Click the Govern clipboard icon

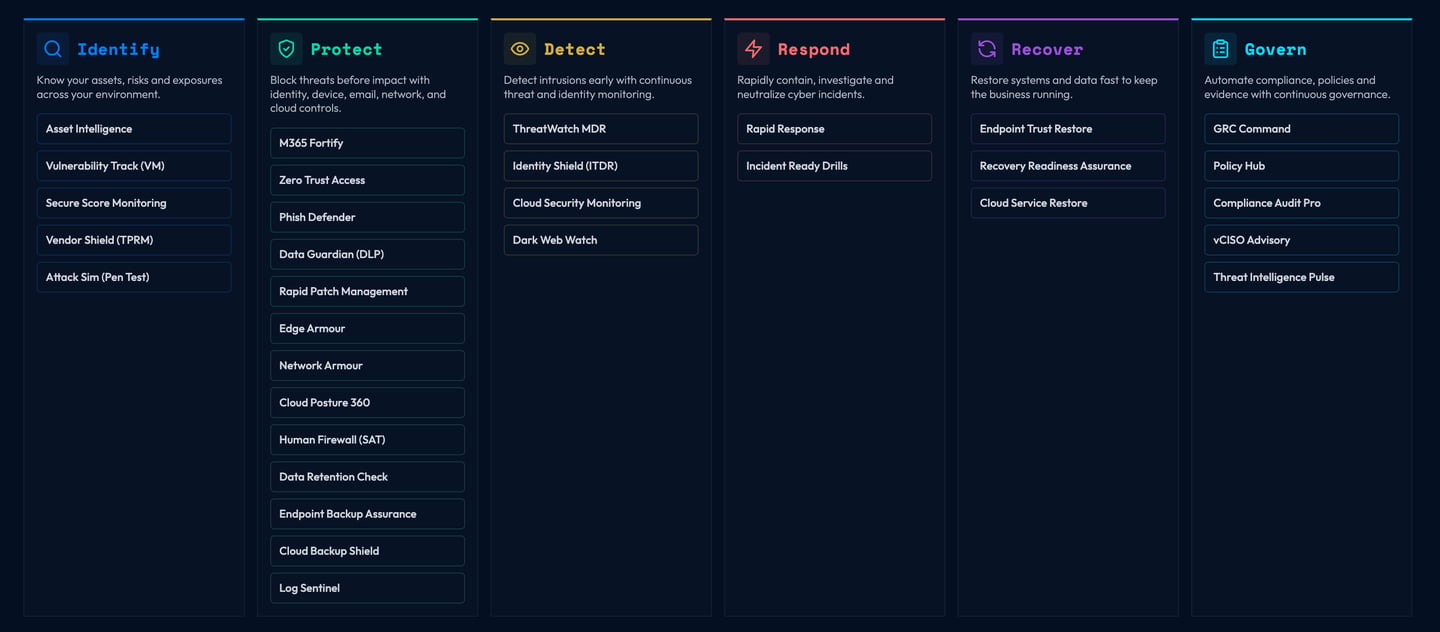tap(1220, 49)
